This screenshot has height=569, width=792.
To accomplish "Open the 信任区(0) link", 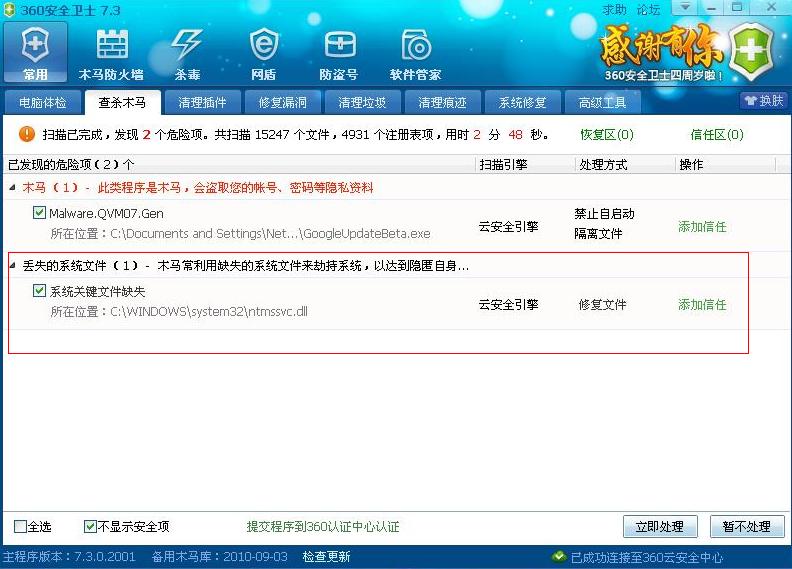I will pyautogui.click(x=717, y=134).
